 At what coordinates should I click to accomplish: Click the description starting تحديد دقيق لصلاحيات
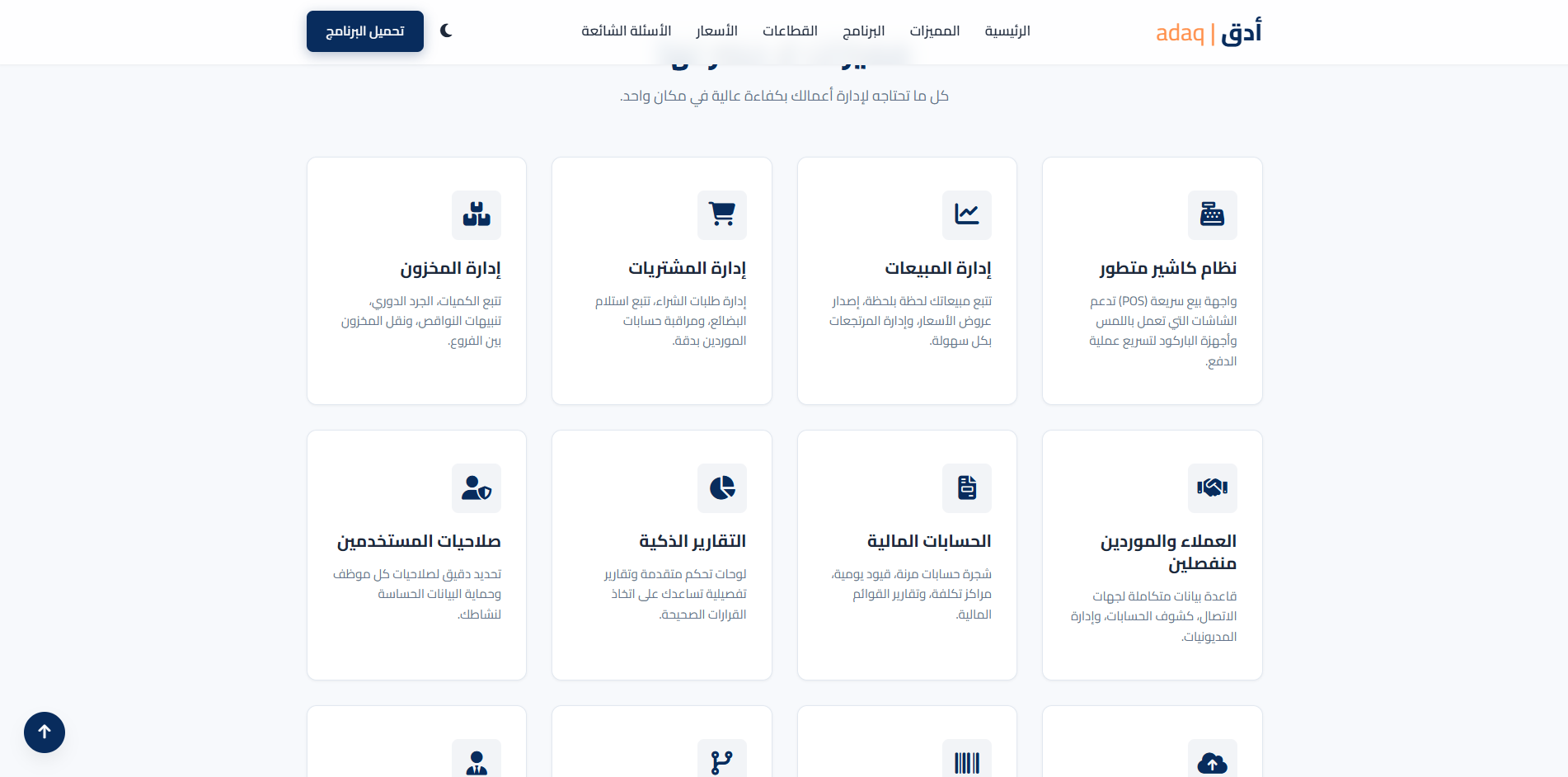click(x=417, y=594)
